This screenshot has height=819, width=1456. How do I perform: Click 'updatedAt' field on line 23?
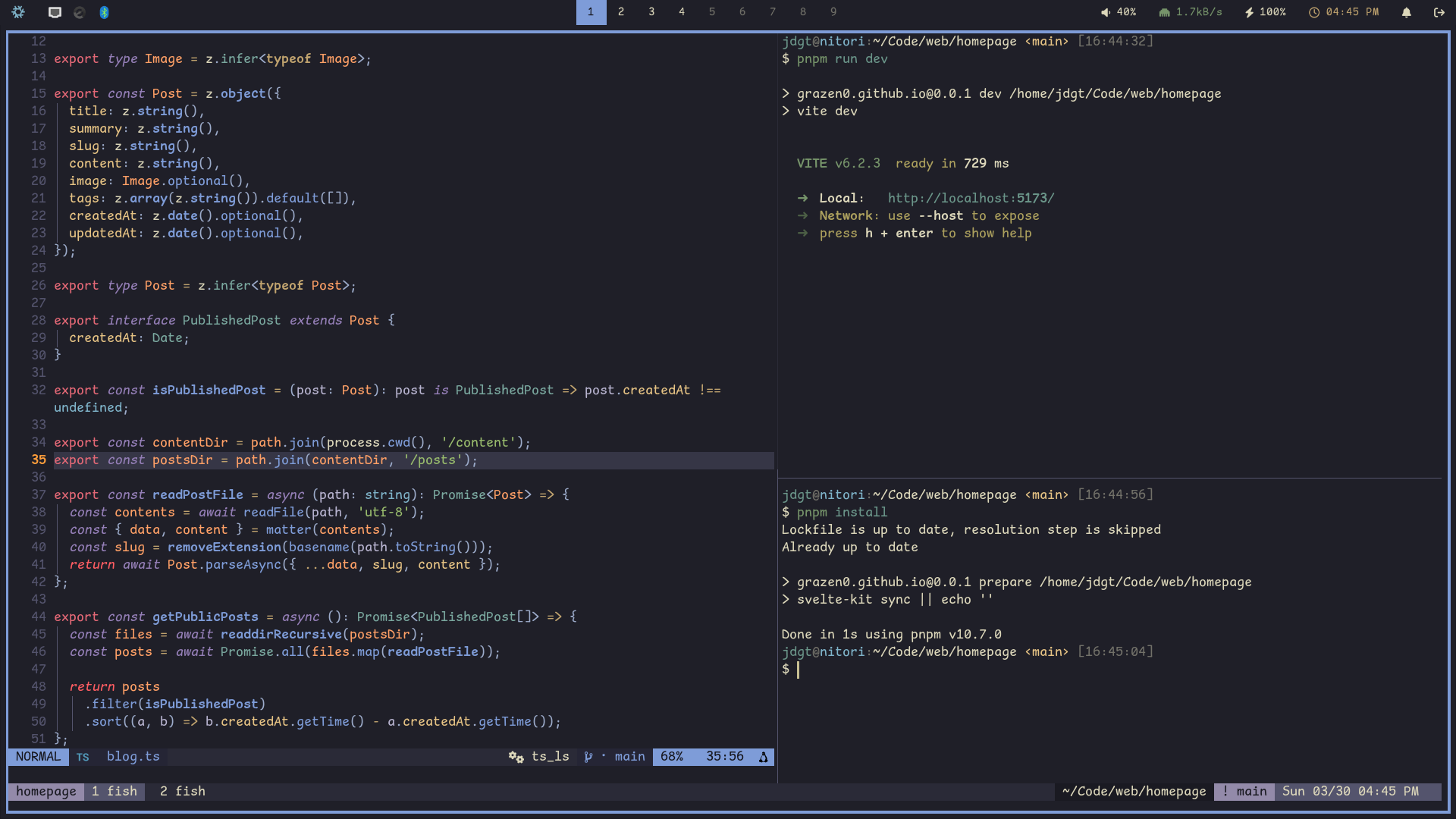pos(103,233)
